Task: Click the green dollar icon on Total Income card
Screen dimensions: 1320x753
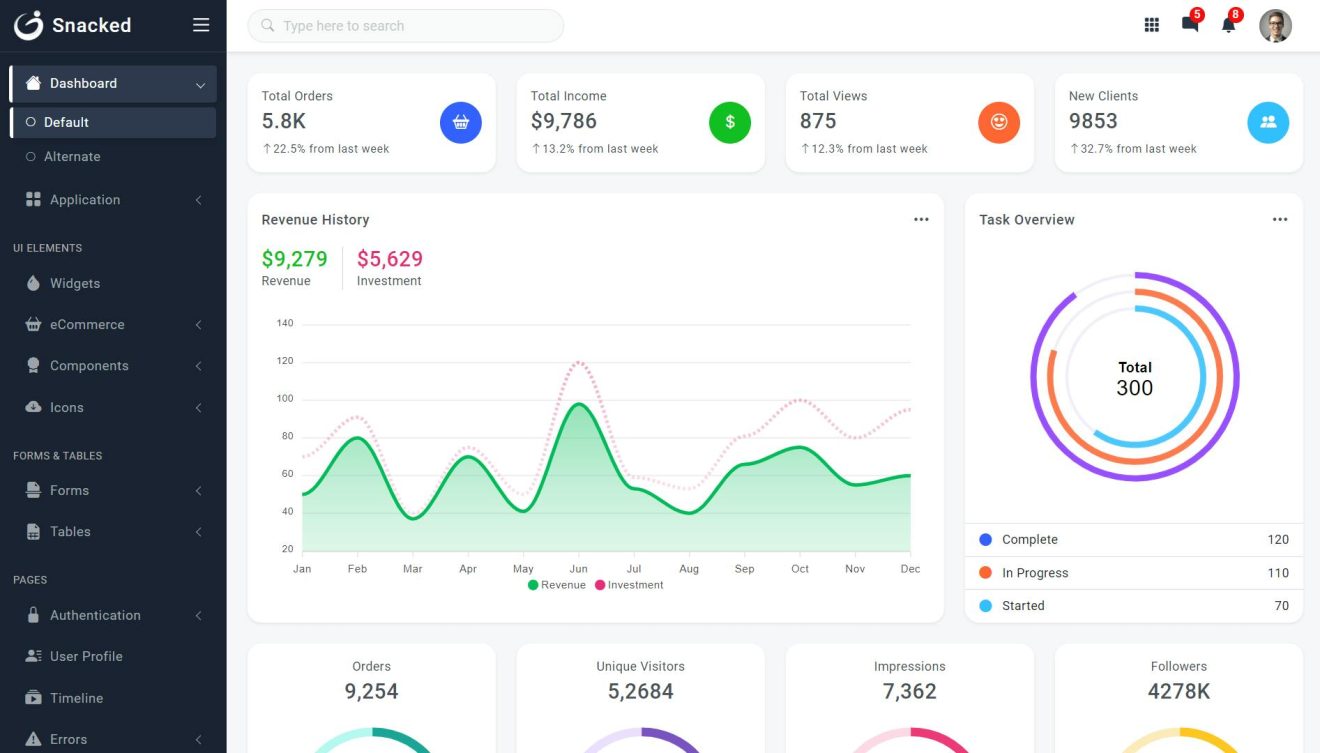Action: 730,121
